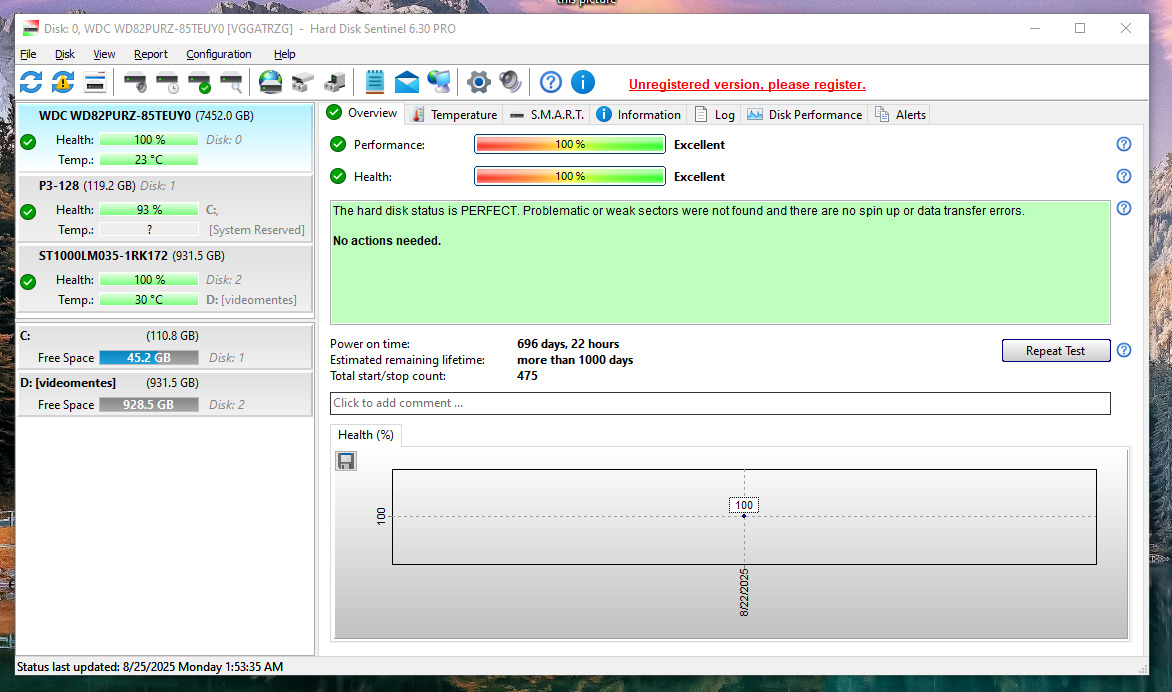
Task: Switch to the Temperature tab
Action: 454,114
